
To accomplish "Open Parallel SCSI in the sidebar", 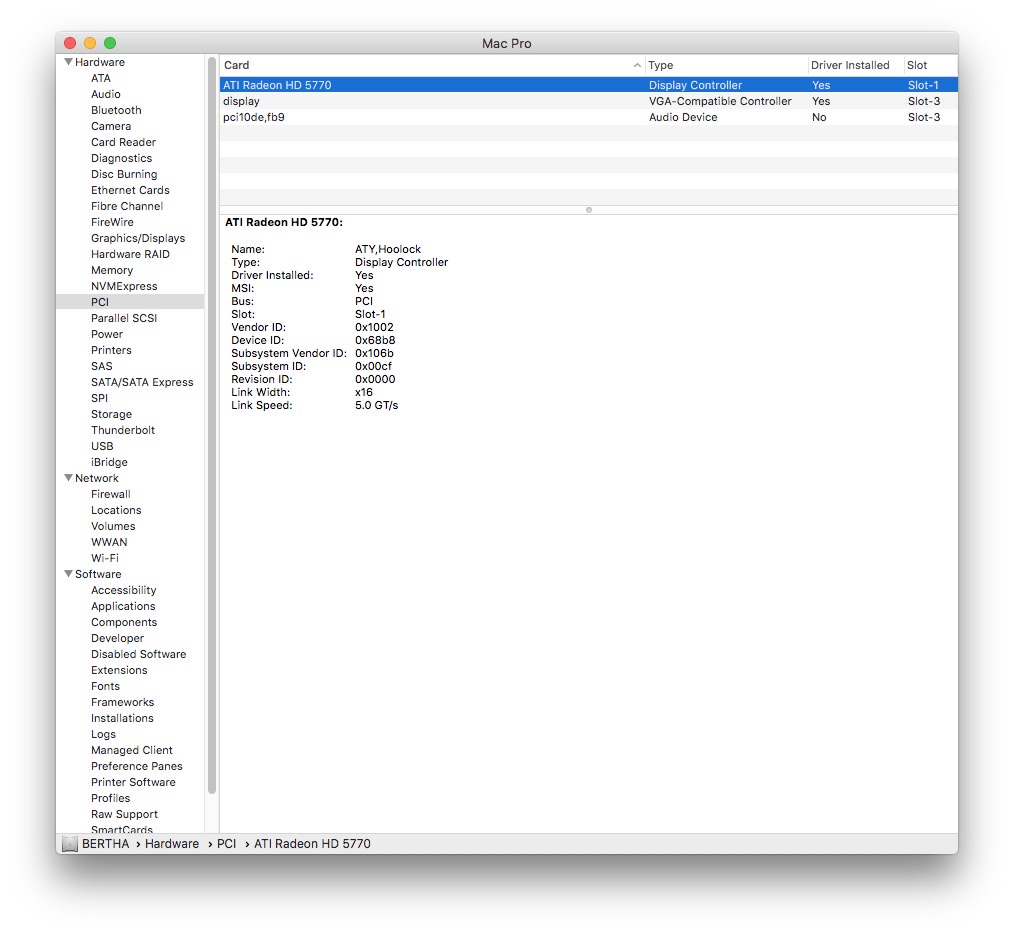I will click(124, 318).
